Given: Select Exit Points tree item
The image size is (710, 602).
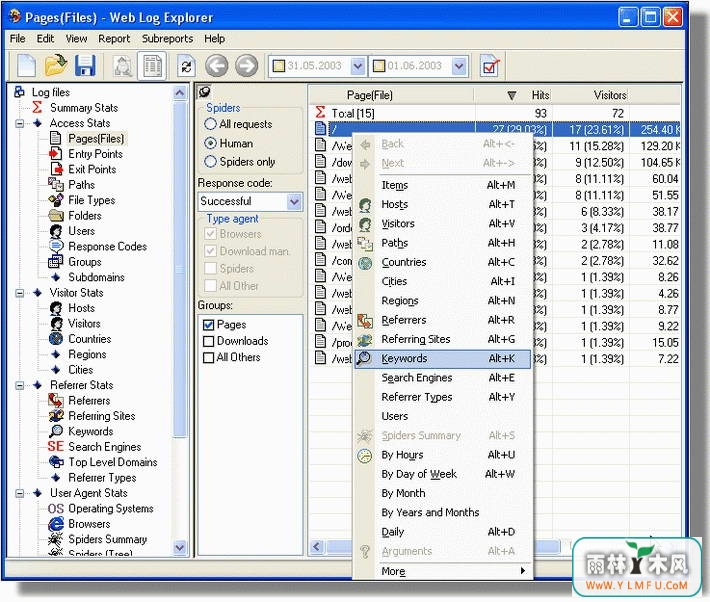Looking at the screenshot, I should coord(92,169).
